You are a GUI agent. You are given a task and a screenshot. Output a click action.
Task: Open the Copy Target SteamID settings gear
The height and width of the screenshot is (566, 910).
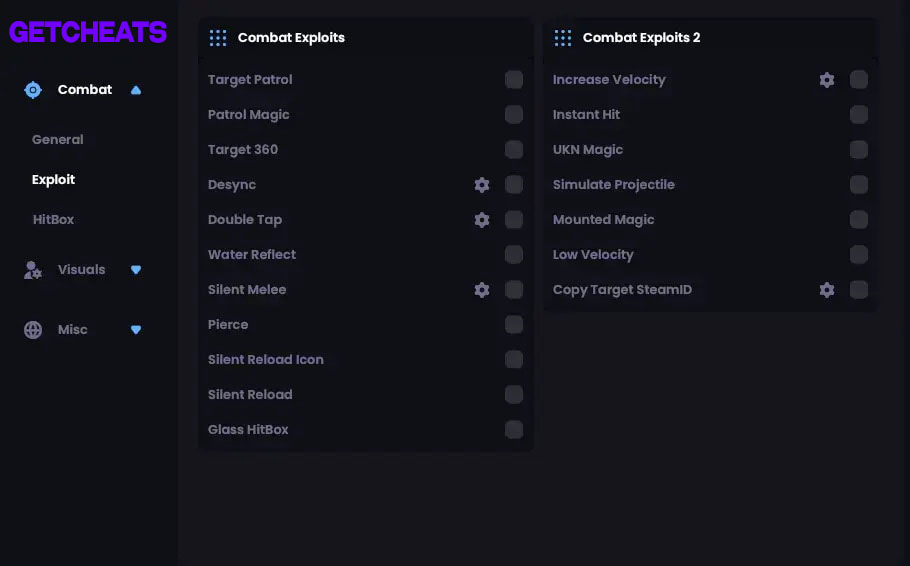(826, 290)
